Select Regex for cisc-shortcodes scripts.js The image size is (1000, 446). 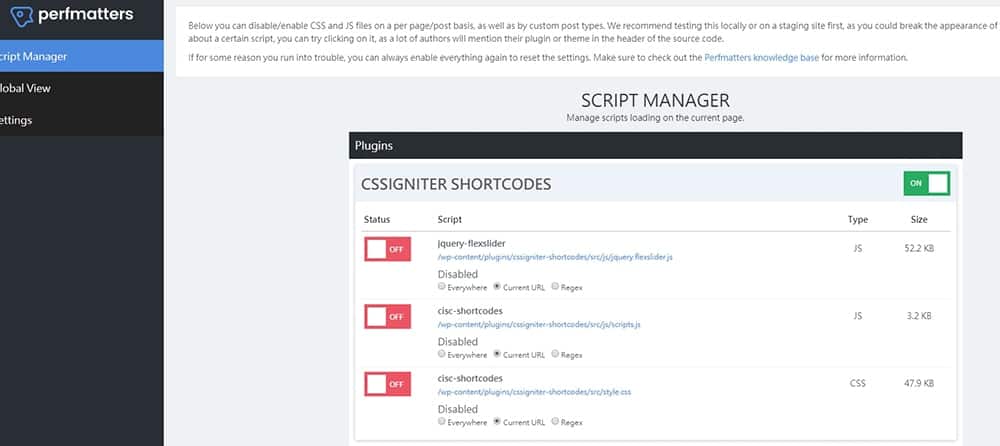click(555, 354)
